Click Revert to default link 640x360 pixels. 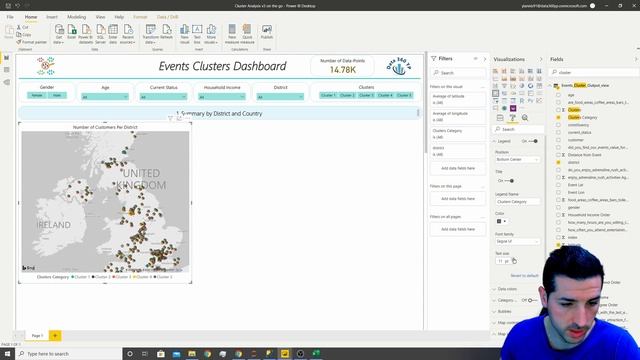[x=524, y=276]
